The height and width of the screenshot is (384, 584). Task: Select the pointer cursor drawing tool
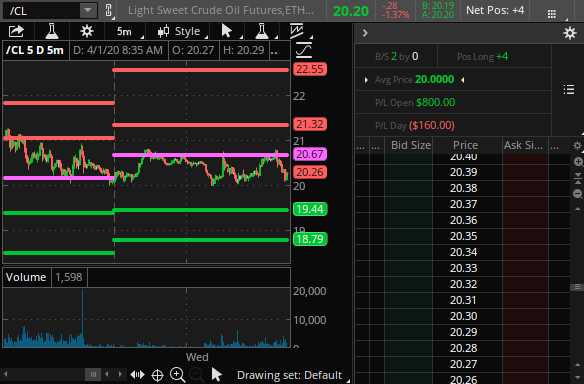(x=226, y=31)
